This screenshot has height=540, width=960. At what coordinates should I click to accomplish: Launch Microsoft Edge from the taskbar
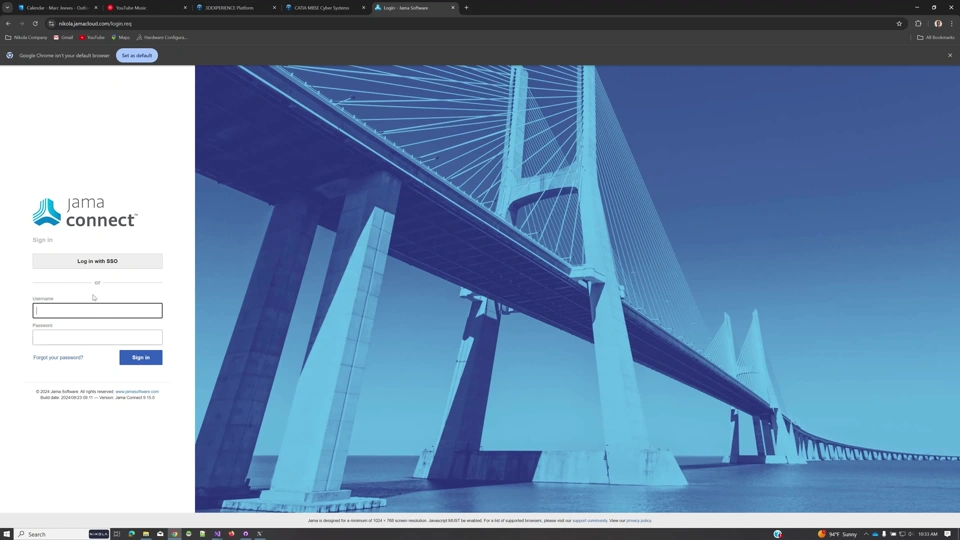[132, 534]
